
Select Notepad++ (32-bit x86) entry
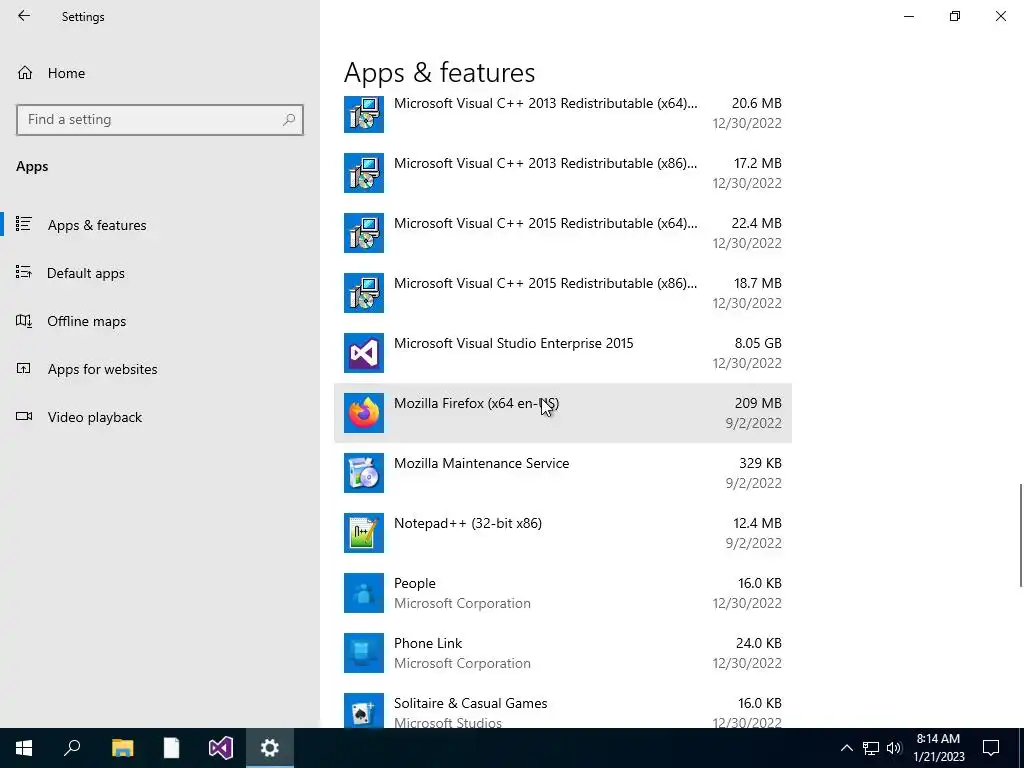(x=563, y=534)
